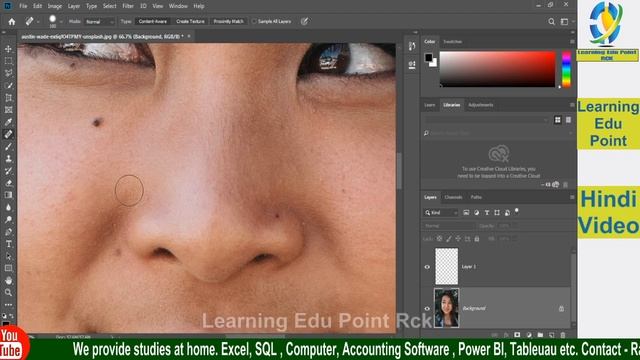Pick a hue from the spectrum slider
Image resolution: width=640 pixels, height=360 pixels.
tap(566, 69)
